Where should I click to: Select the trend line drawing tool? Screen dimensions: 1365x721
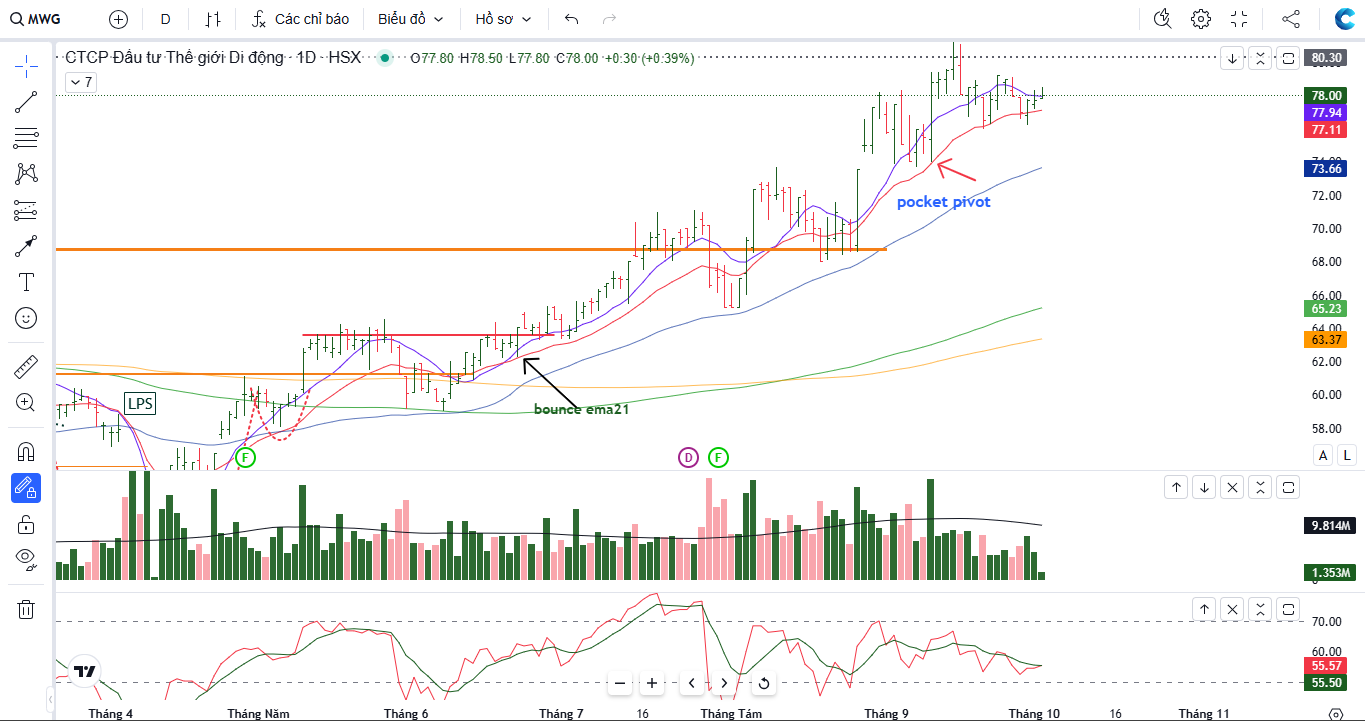(26, 101)
